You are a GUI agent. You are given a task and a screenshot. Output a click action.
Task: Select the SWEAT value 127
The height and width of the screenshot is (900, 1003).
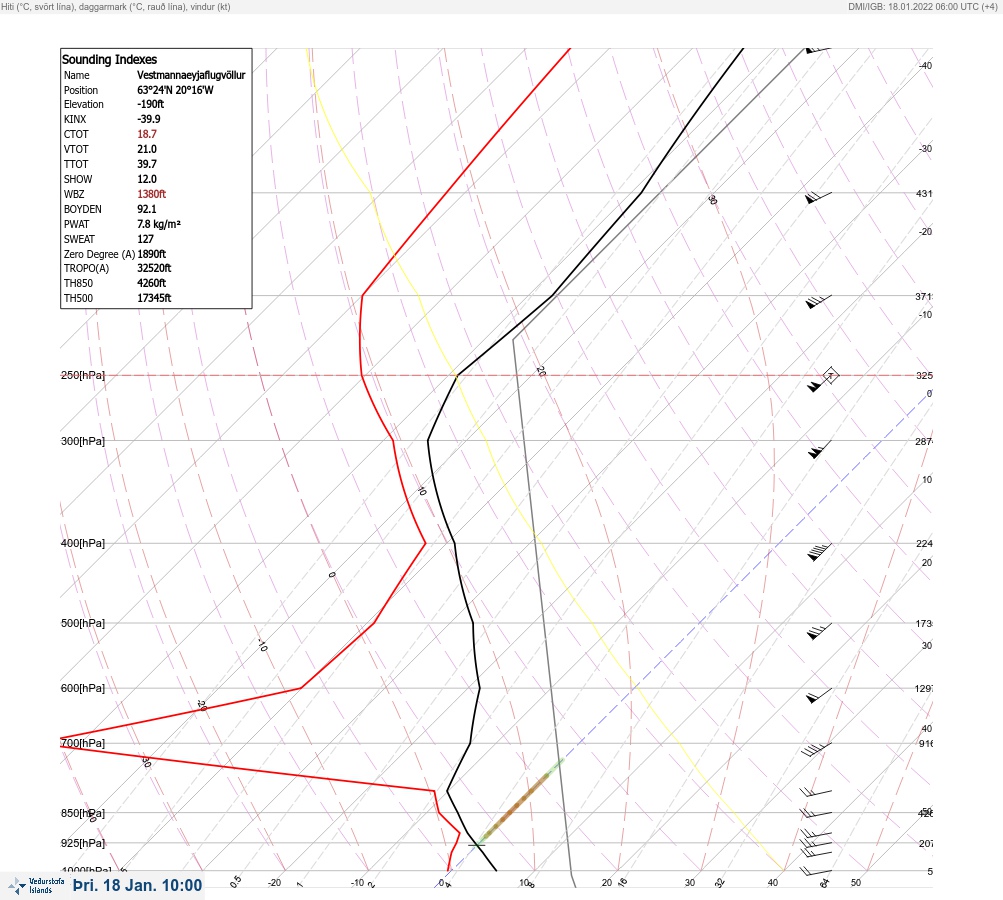click(x=145, y=239)
